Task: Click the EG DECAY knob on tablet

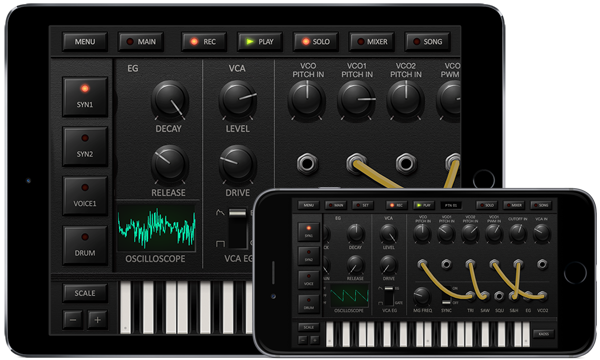Action: [x=169, y=100]
